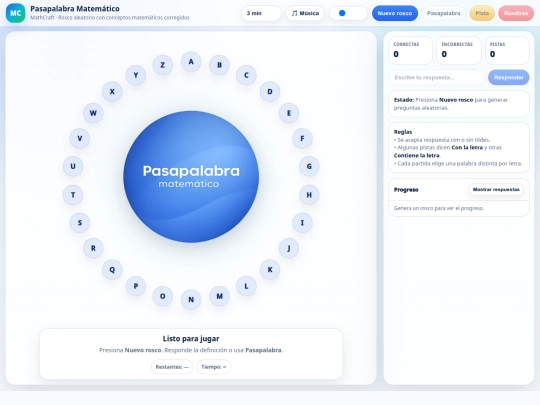Select letter Q on the rosco
The width and height of the screenshot is (540, 405).
tap(112, 270)
